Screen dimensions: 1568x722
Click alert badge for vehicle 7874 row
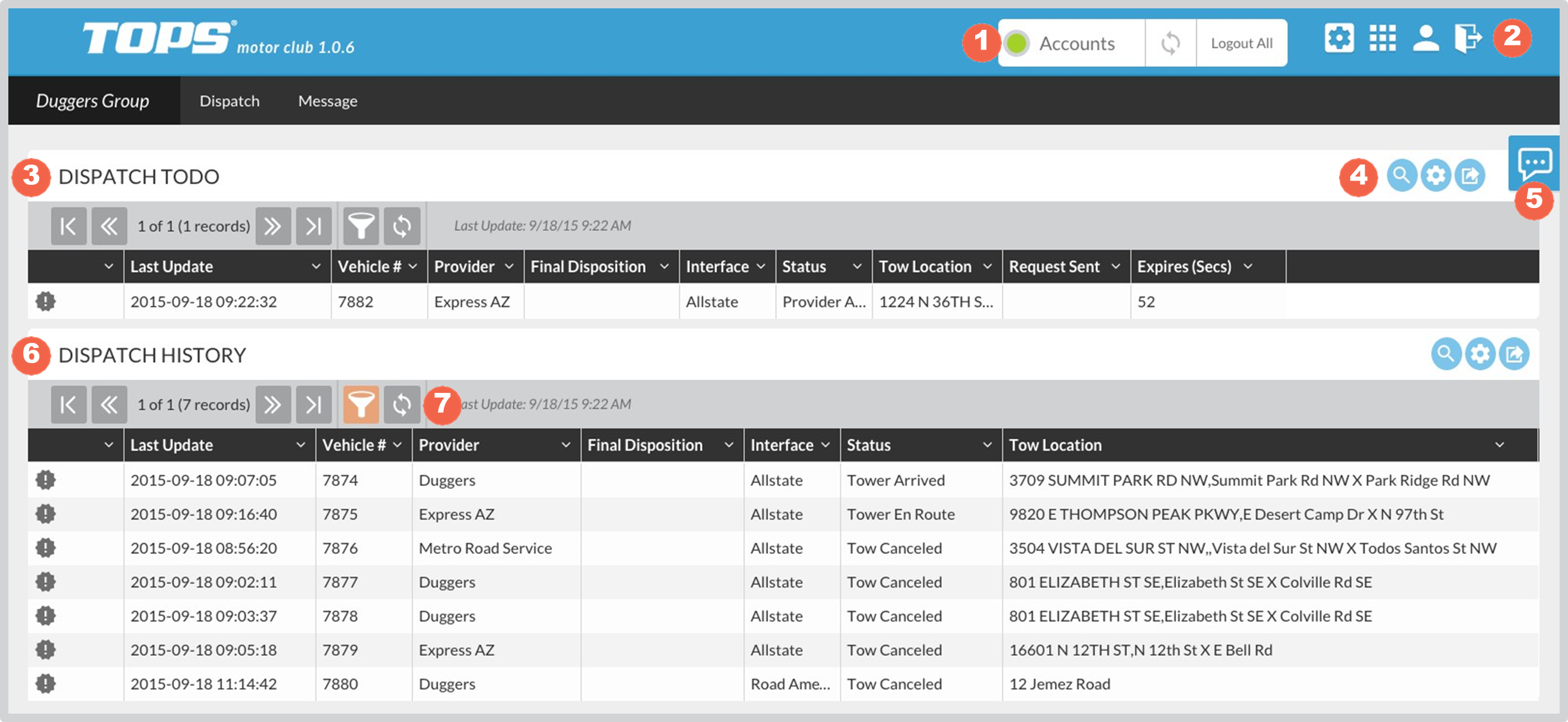46,480
